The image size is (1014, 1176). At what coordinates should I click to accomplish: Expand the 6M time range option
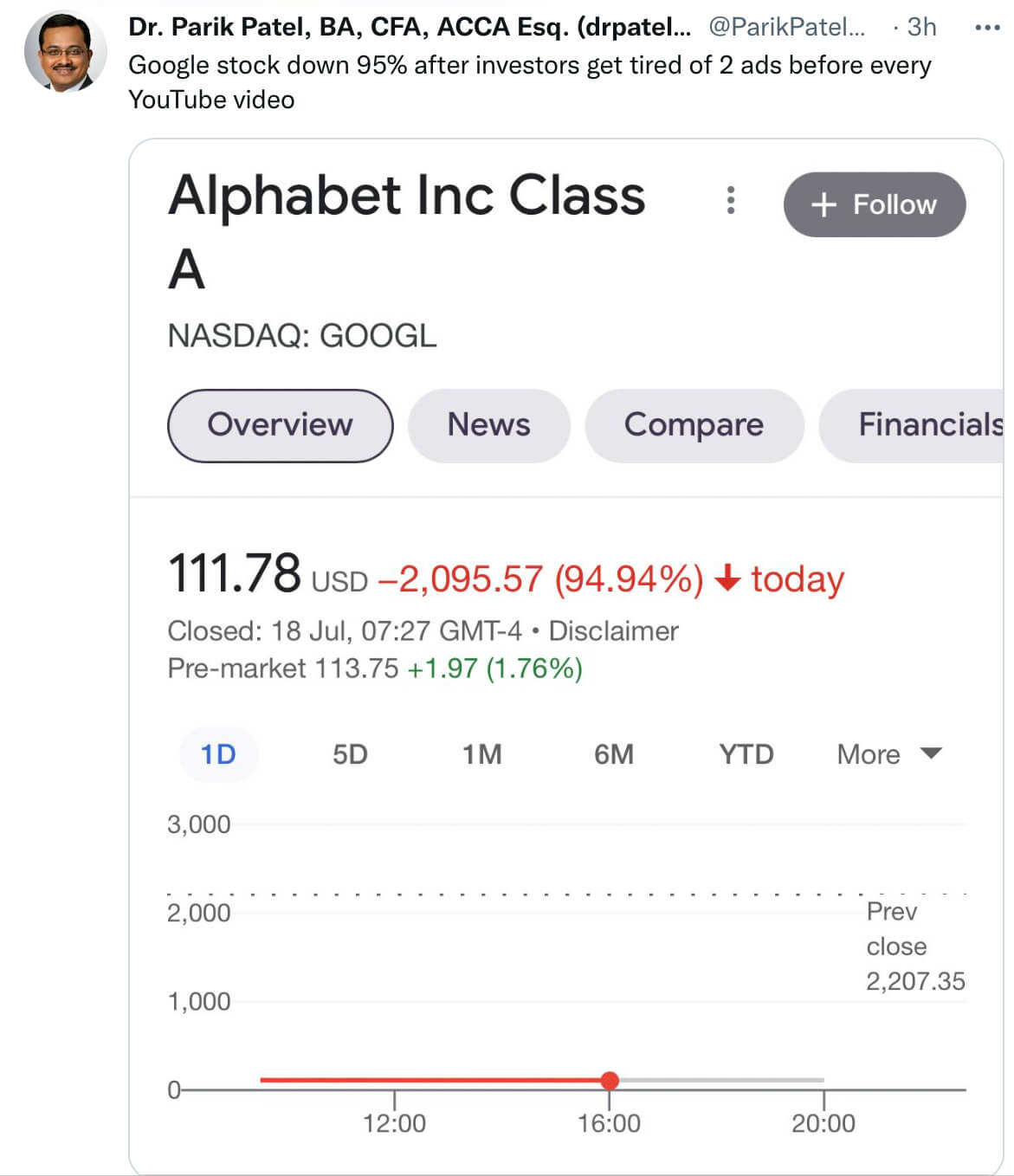pos(613,754)
